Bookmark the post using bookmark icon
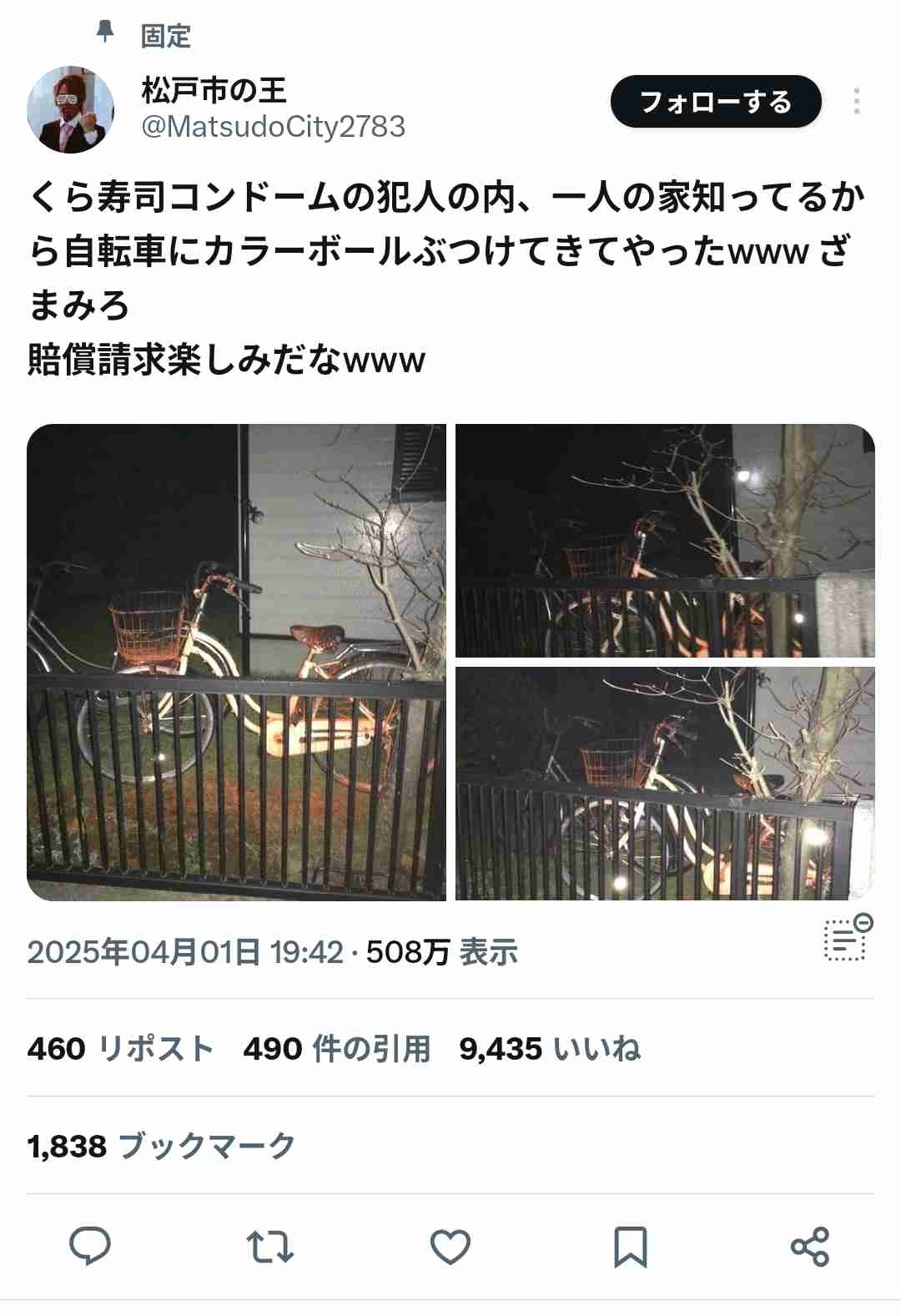 coord(630,1247)
